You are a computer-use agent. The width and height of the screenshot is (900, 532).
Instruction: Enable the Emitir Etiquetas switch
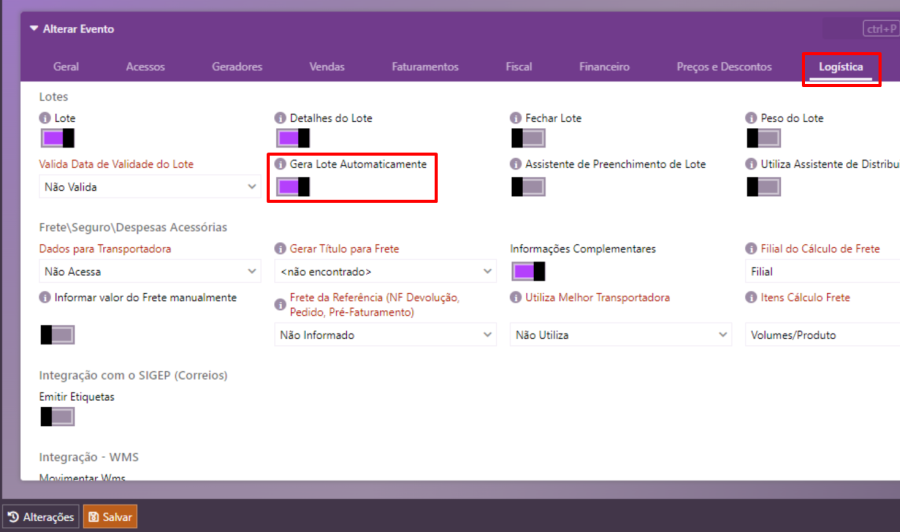[x=57, y=417]
